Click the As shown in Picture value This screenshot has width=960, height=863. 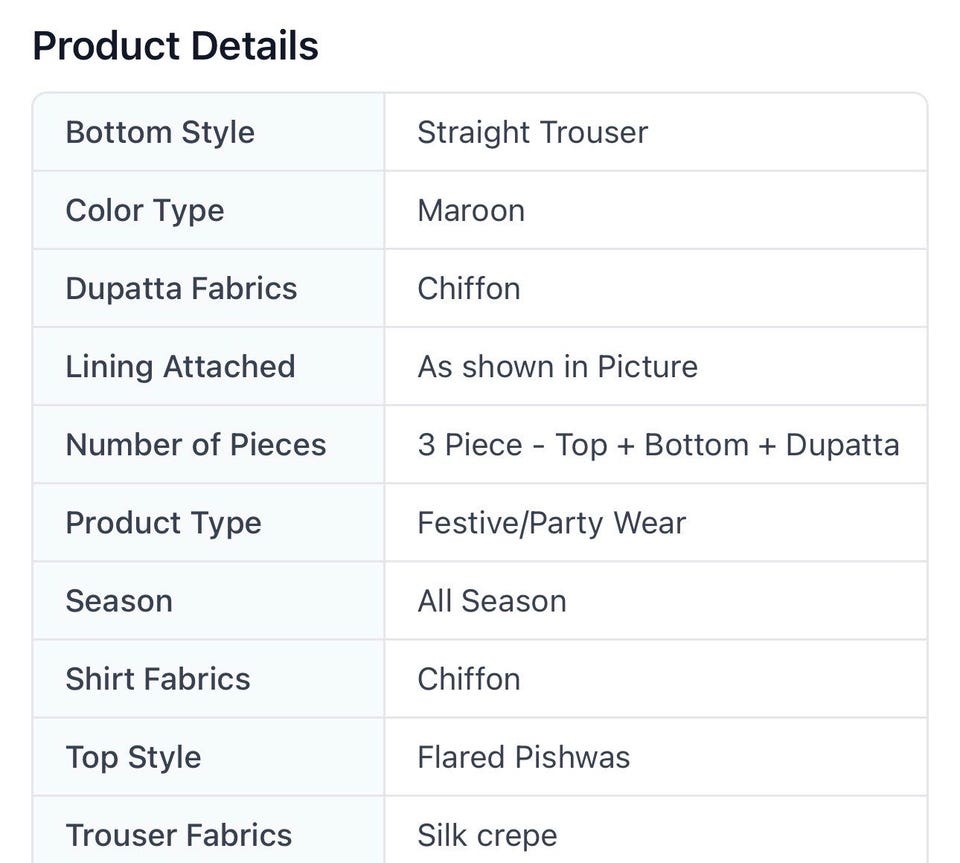click(x=558, y=367)
